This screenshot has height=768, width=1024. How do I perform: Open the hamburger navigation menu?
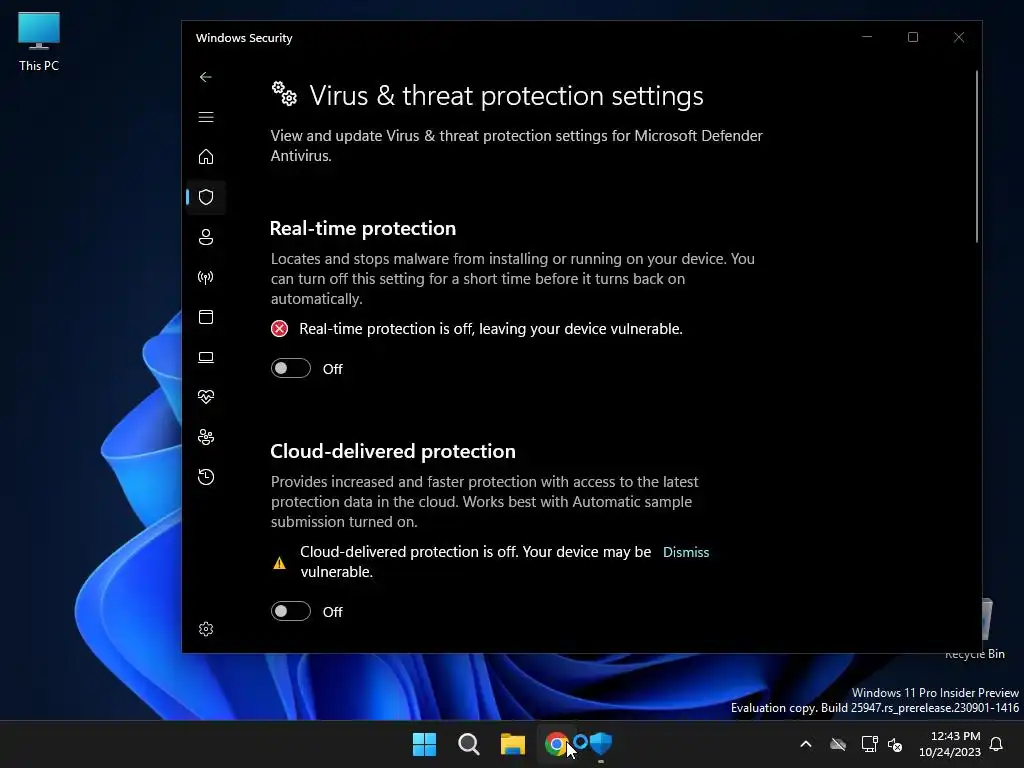206,117
